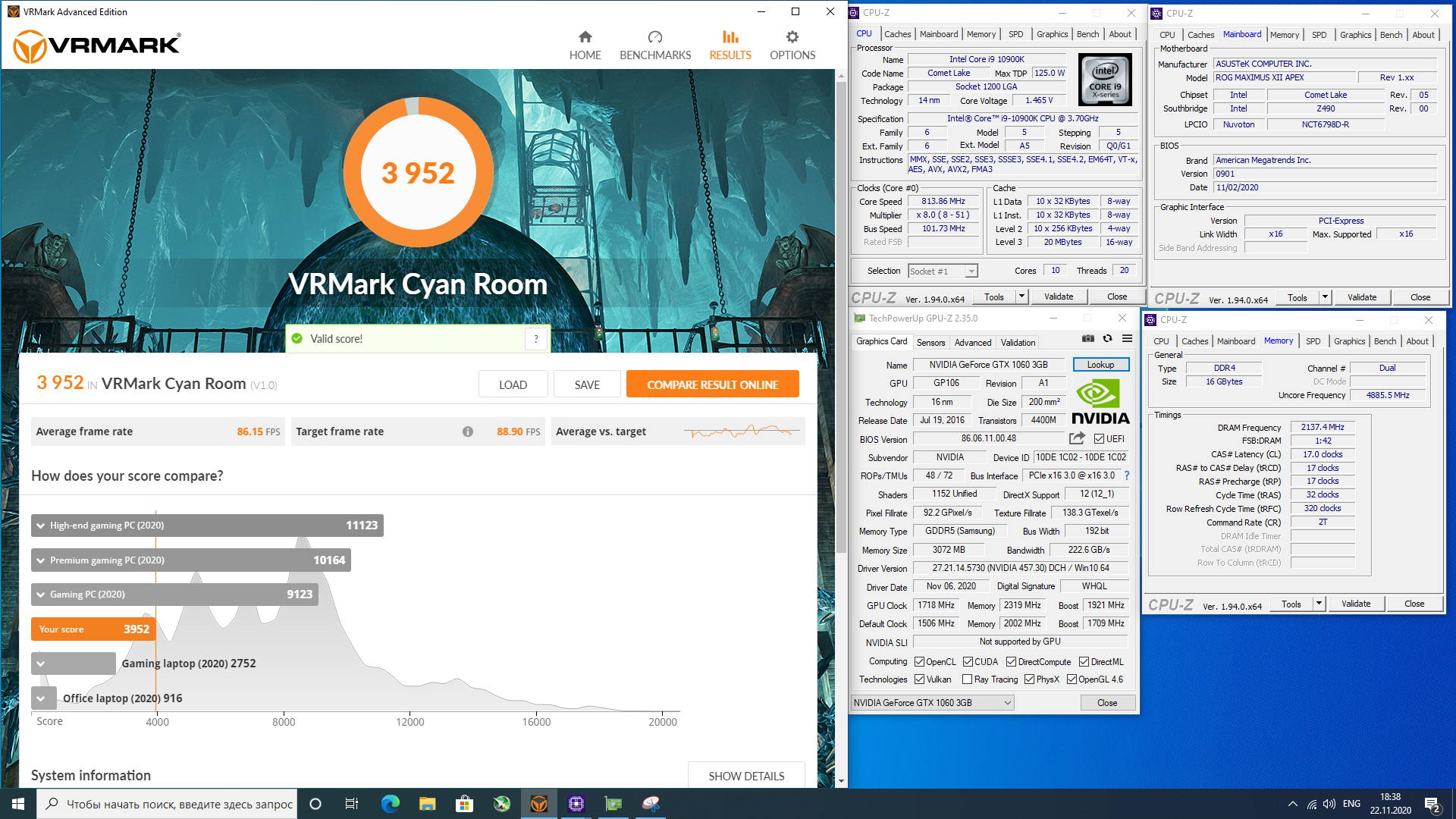The height and width of the screenshot is (819, 1456).
Task: Open the notification center icon
Action: click(1432, 805)
